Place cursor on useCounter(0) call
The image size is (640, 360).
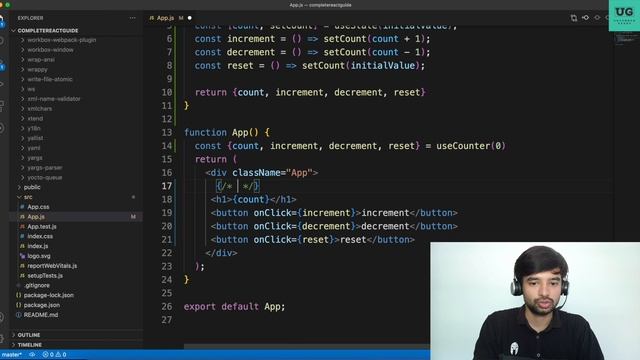(x=471, y=146)
